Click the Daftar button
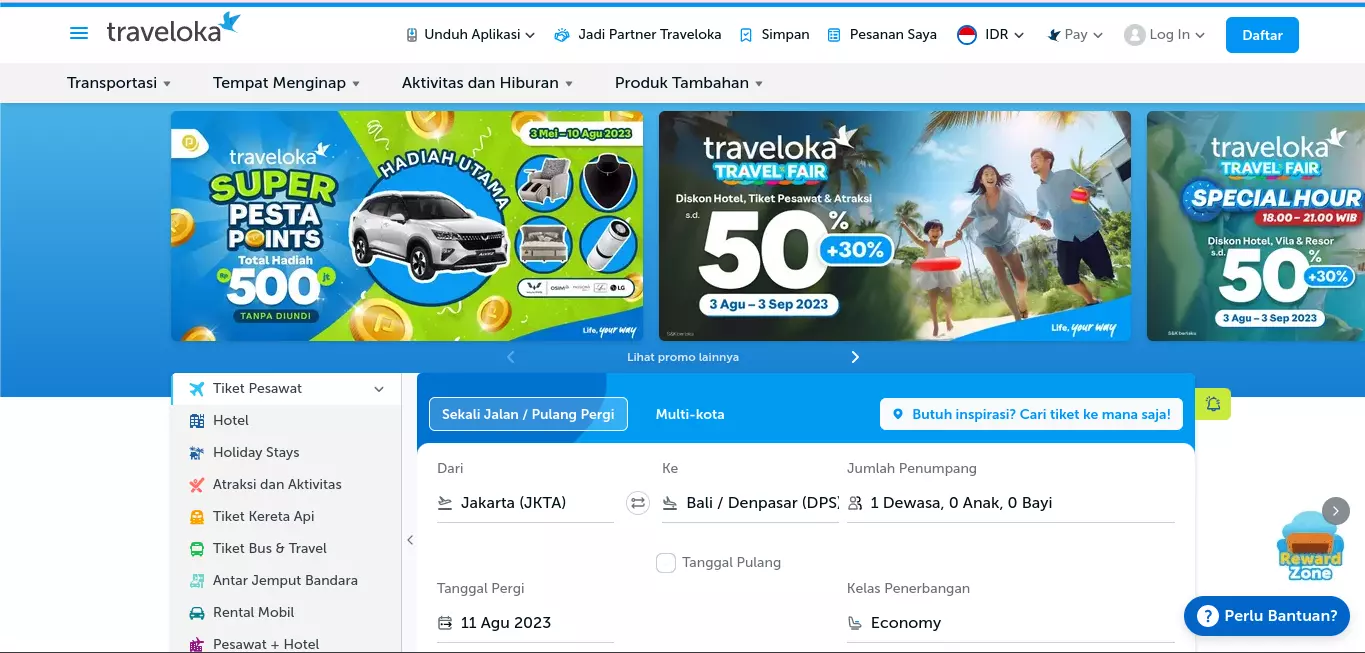This screenshot has height=653, width=1365. pyautogui.click(x=1262, y=35)
